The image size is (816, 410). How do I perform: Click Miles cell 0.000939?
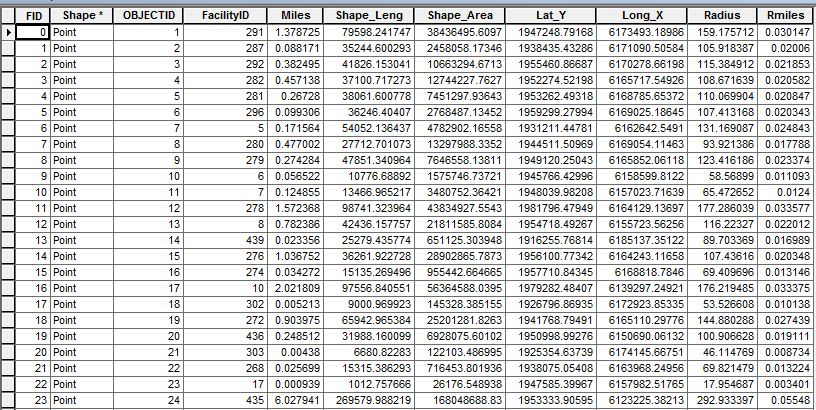click(x=295, y=385)
